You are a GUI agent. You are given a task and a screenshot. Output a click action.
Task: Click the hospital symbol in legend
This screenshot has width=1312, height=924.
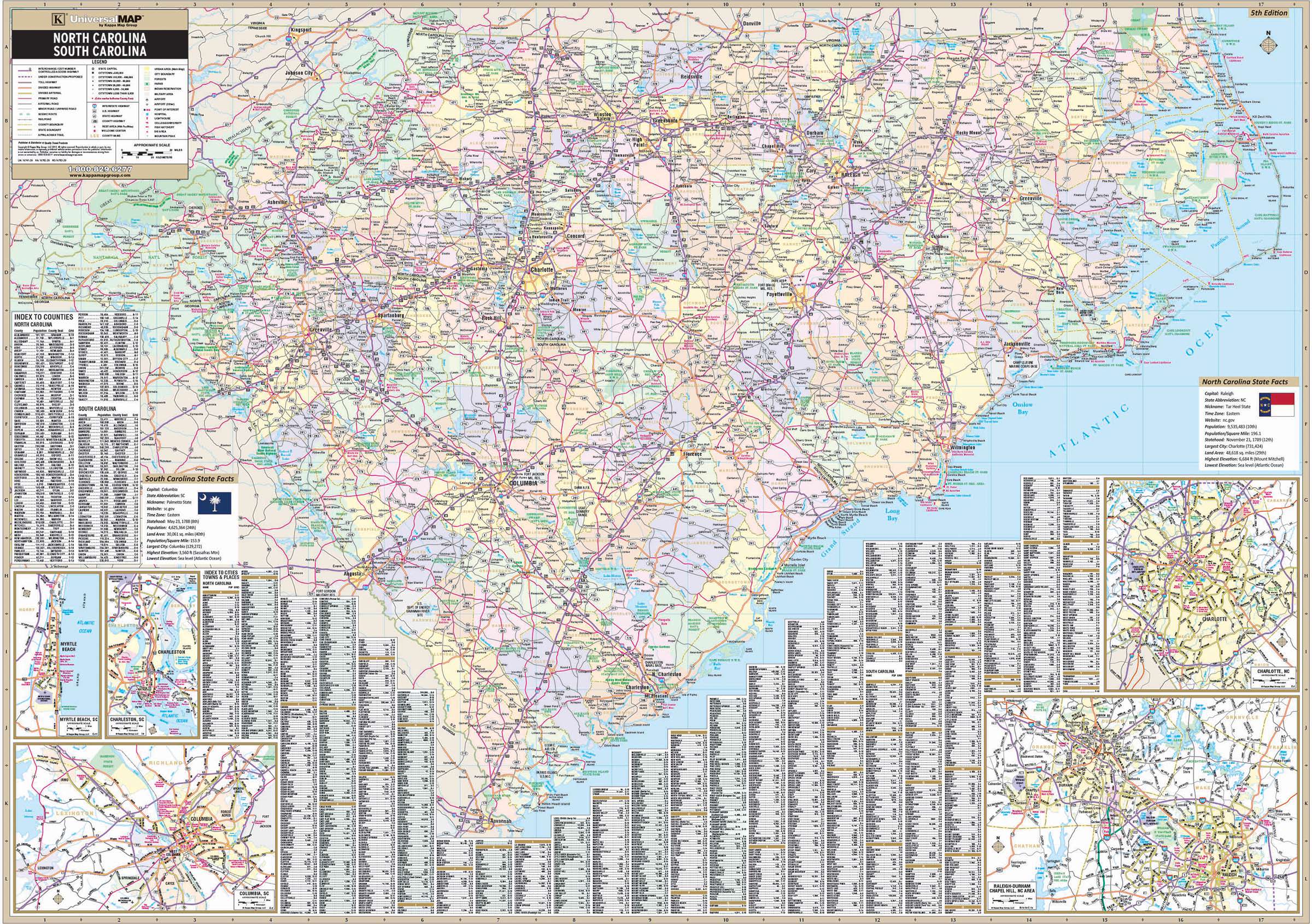[x=148, y=114]
